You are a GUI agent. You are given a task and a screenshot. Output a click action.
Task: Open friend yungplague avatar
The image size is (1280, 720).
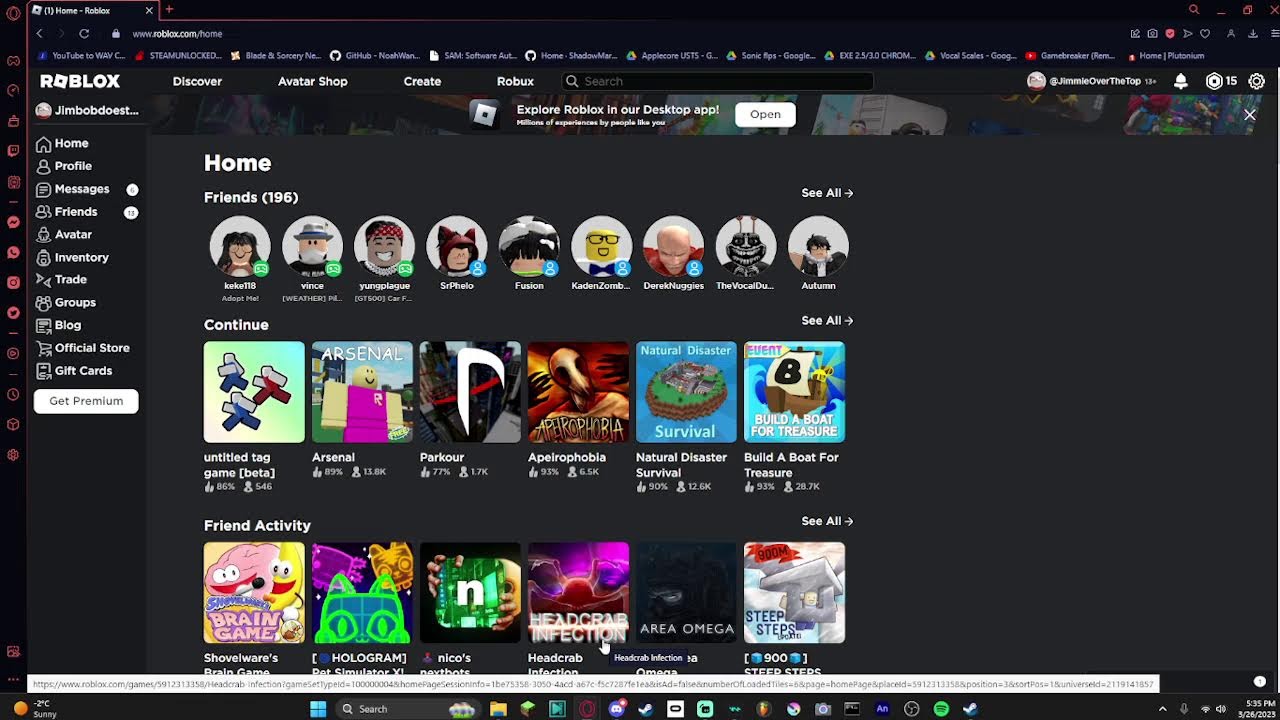coord(384,246)
